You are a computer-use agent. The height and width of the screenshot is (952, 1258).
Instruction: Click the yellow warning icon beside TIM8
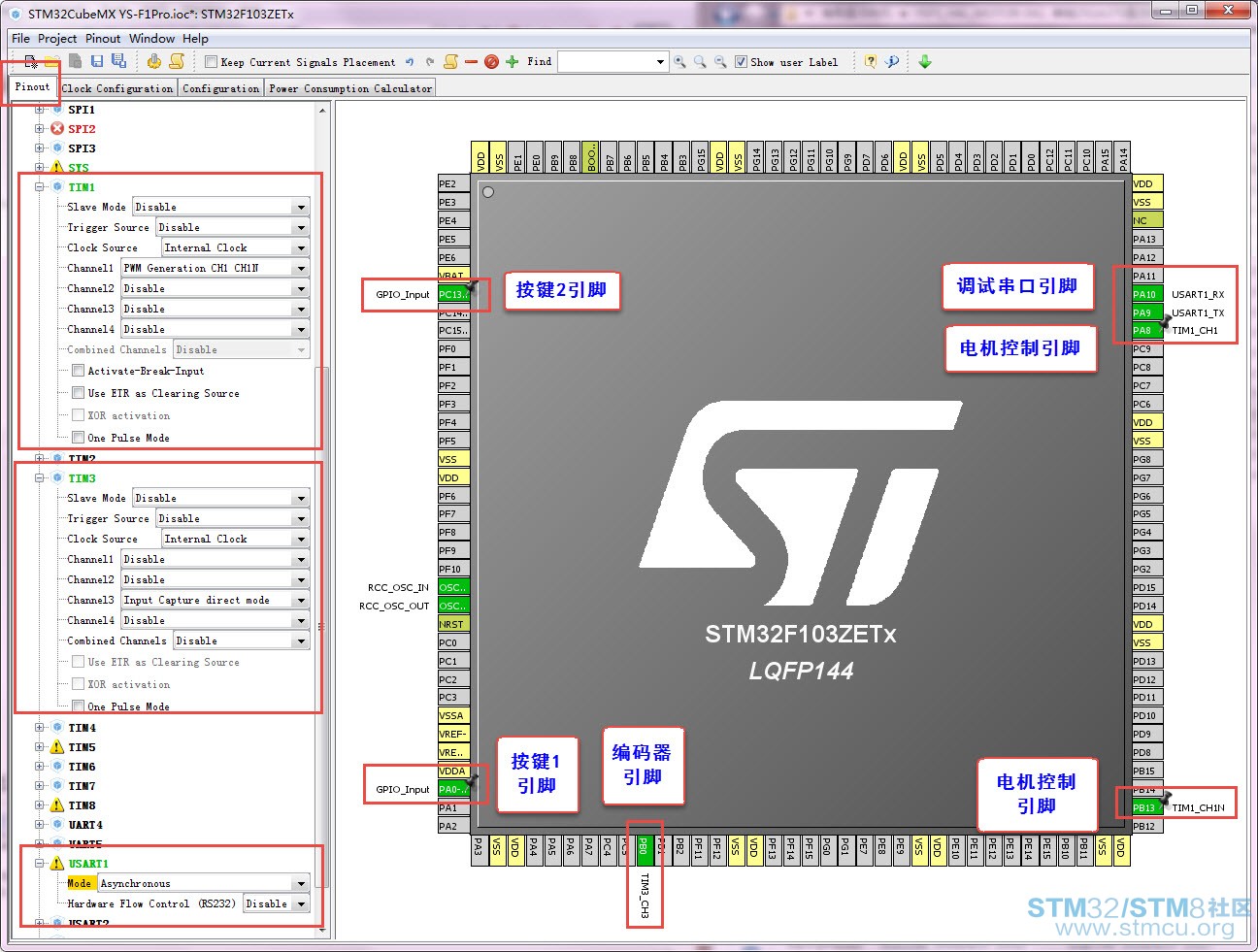(x=57, y=805)
